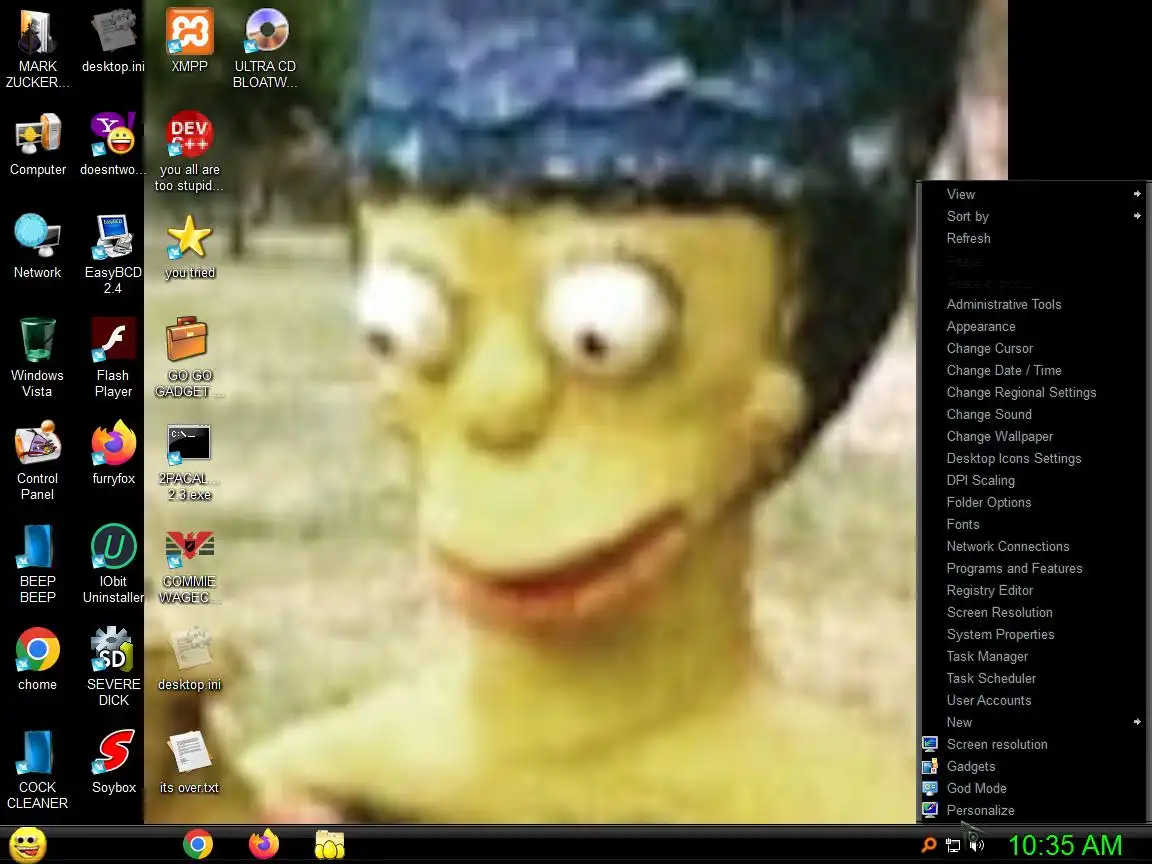Launch Task Manager from context menu

tap(1034, 657)
